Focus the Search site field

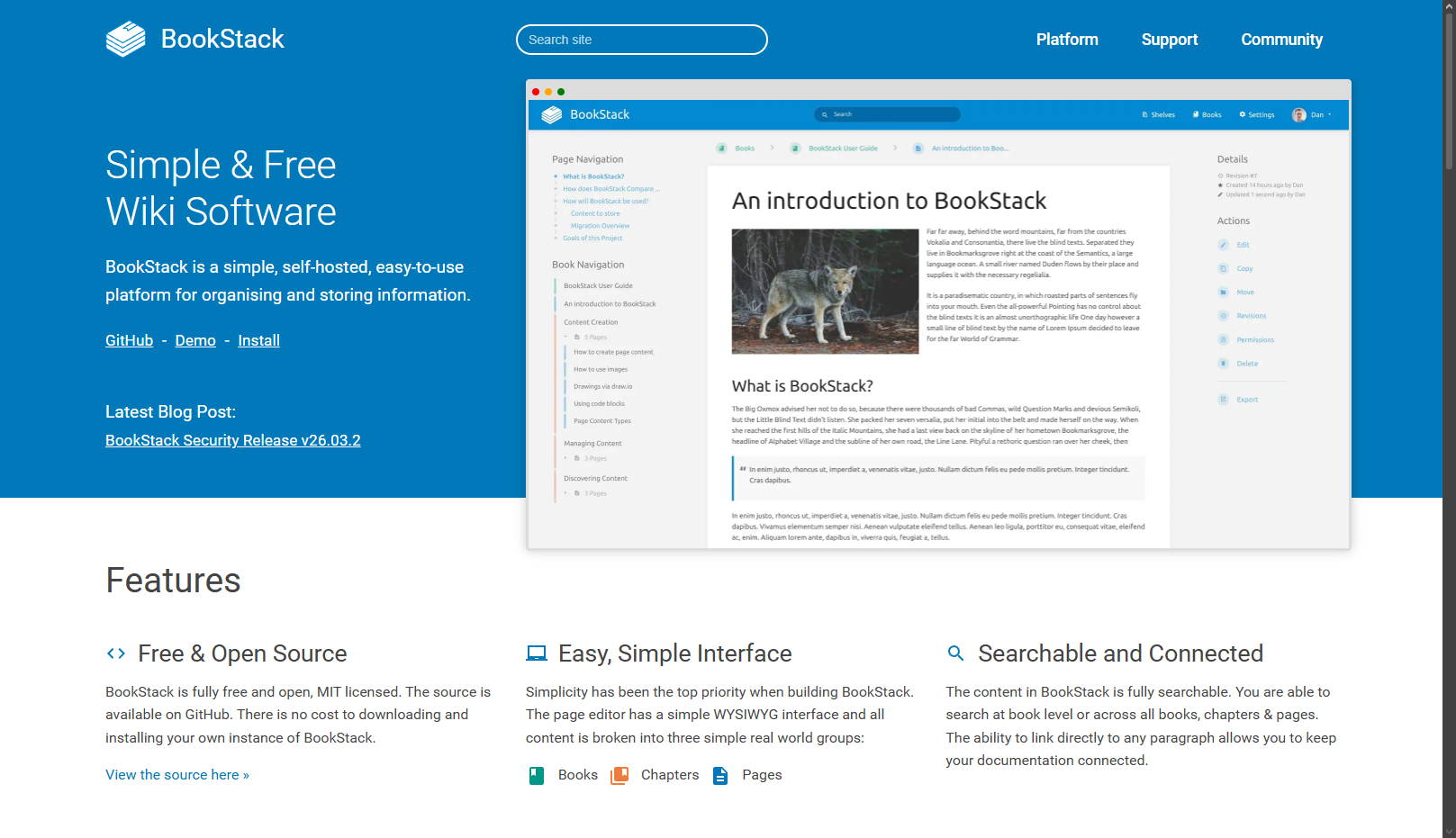(x=641, y=40)
